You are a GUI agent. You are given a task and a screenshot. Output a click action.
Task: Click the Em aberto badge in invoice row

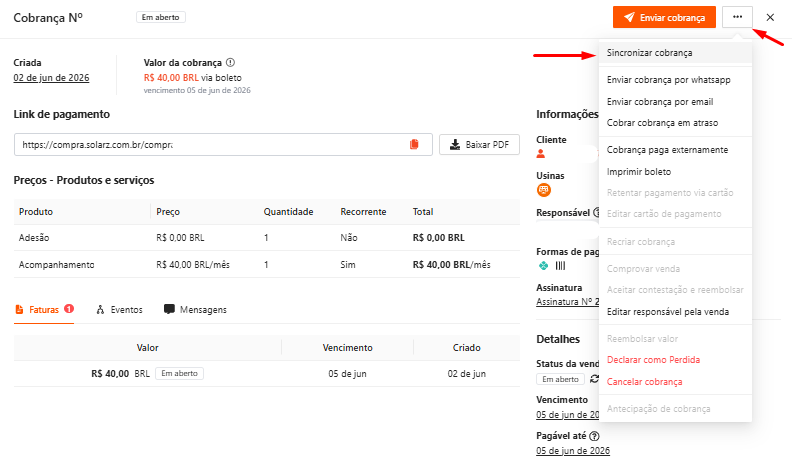[x=179, y=374]
